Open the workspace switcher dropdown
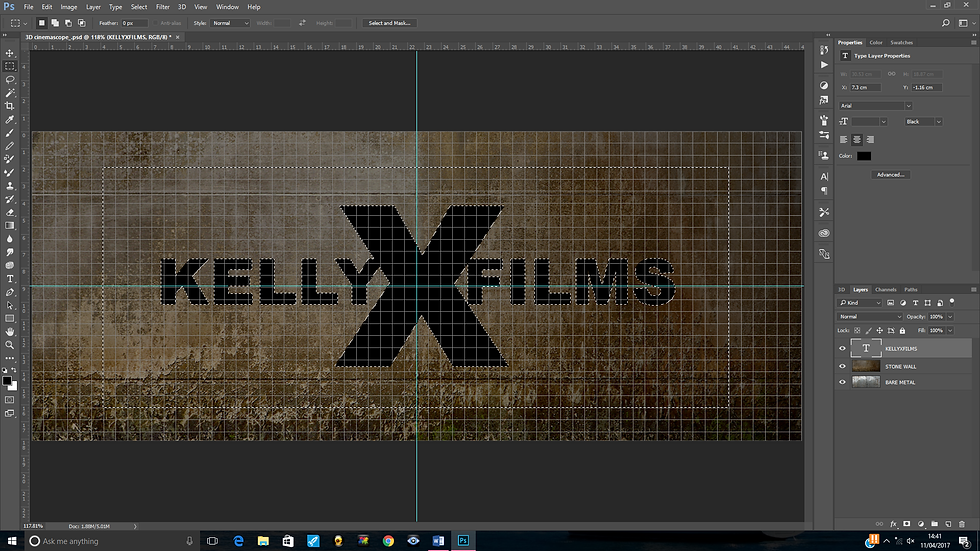Viewport: 980px width, 551px height. pyautogui.click(x=966, y=23)
